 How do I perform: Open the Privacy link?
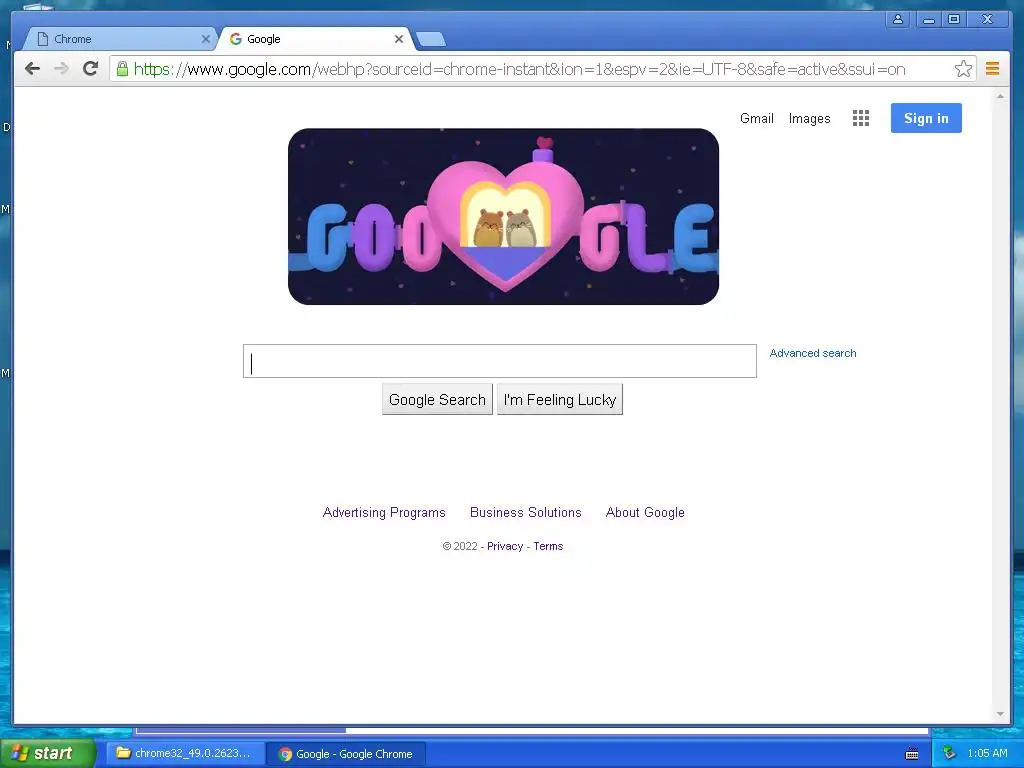tap(505, 546)
